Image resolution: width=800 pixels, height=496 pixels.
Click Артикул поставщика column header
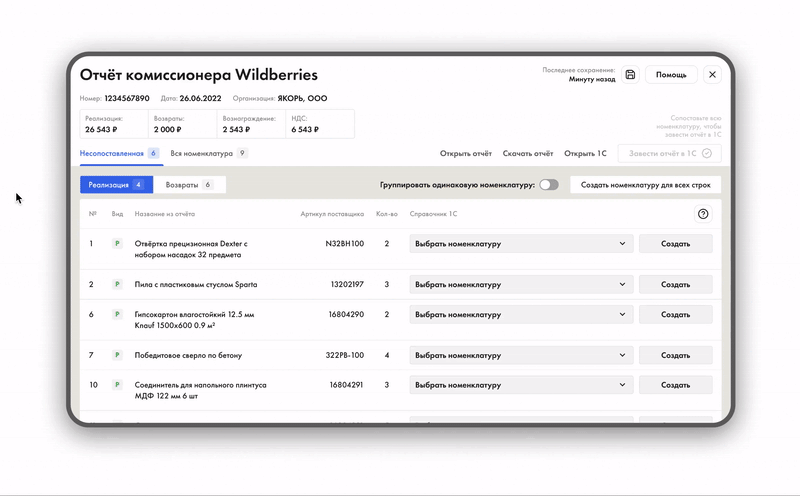tap(332, 214)
